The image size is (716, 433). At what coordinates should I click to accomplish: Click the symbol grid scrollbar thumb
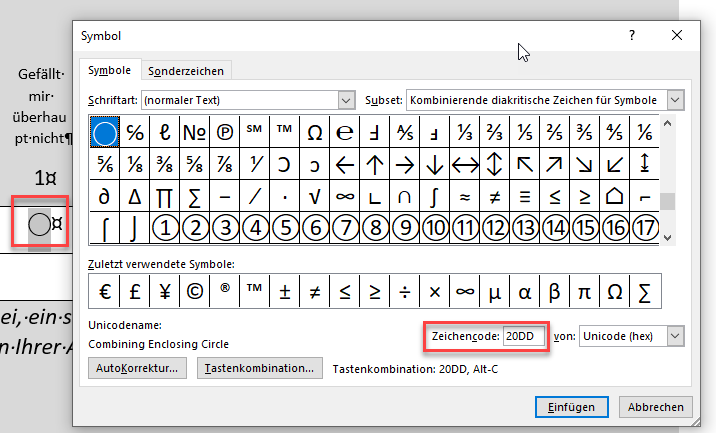668,201
